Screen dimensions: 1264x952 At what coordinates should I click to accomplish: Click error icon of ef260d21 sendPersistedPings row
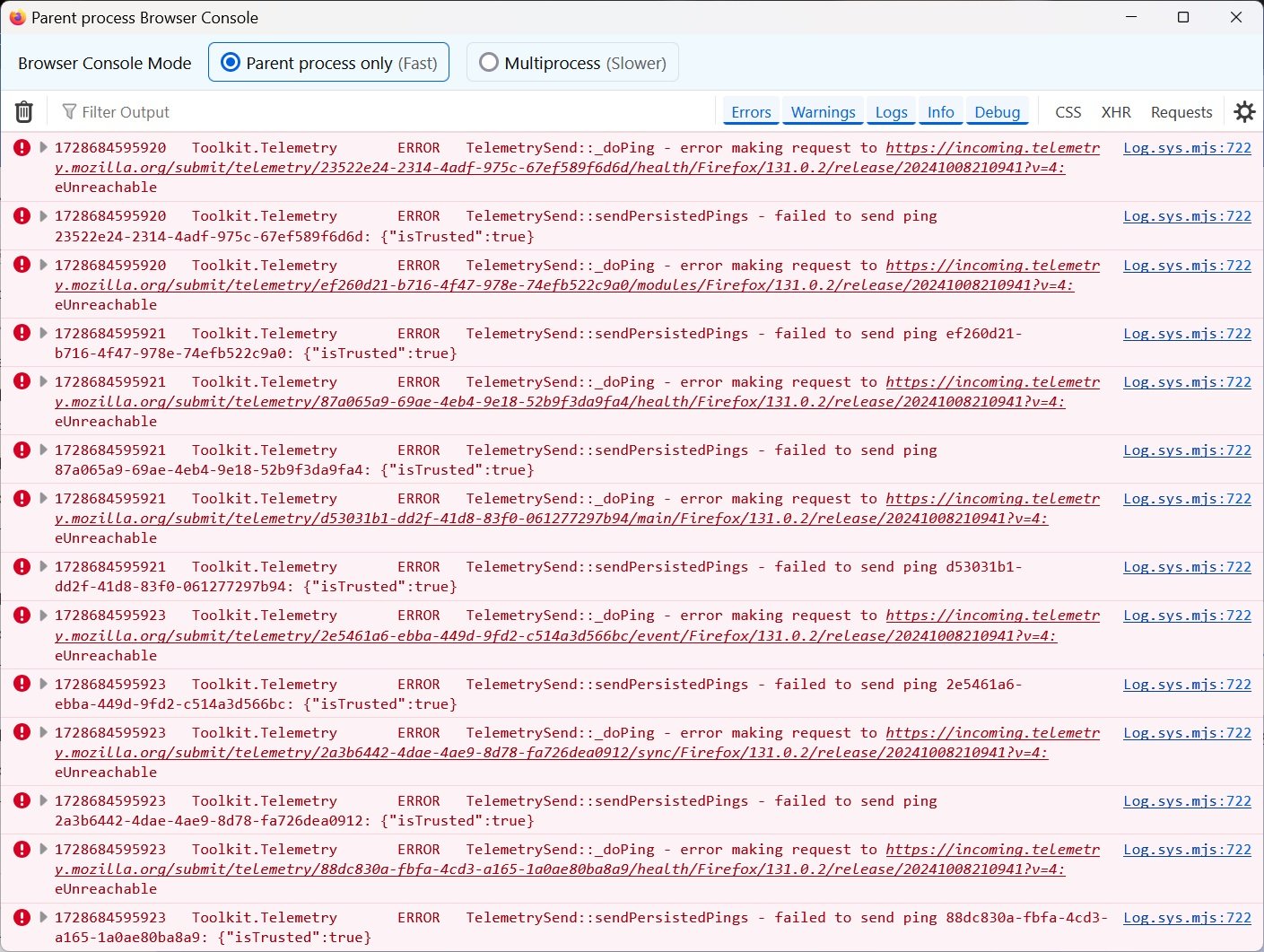[22, 333]
